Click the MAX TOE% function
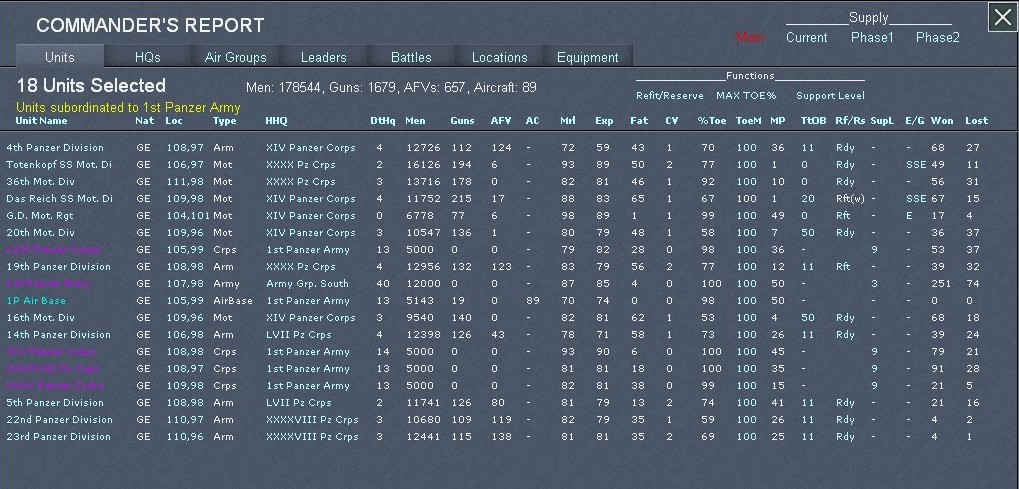Screen dimensions: 1019x489 [745, 96]
